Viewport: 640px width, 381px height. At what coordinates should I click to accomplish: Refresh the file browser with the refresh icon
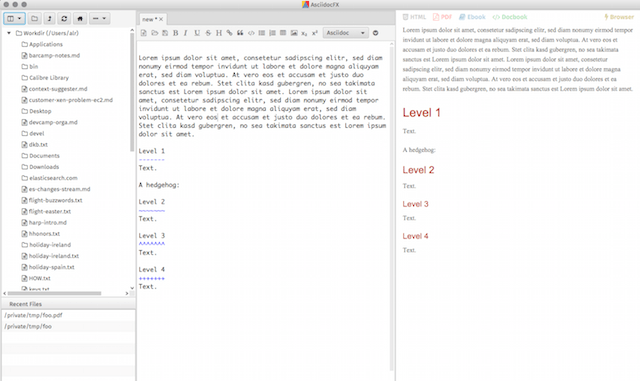pos(64,18)
